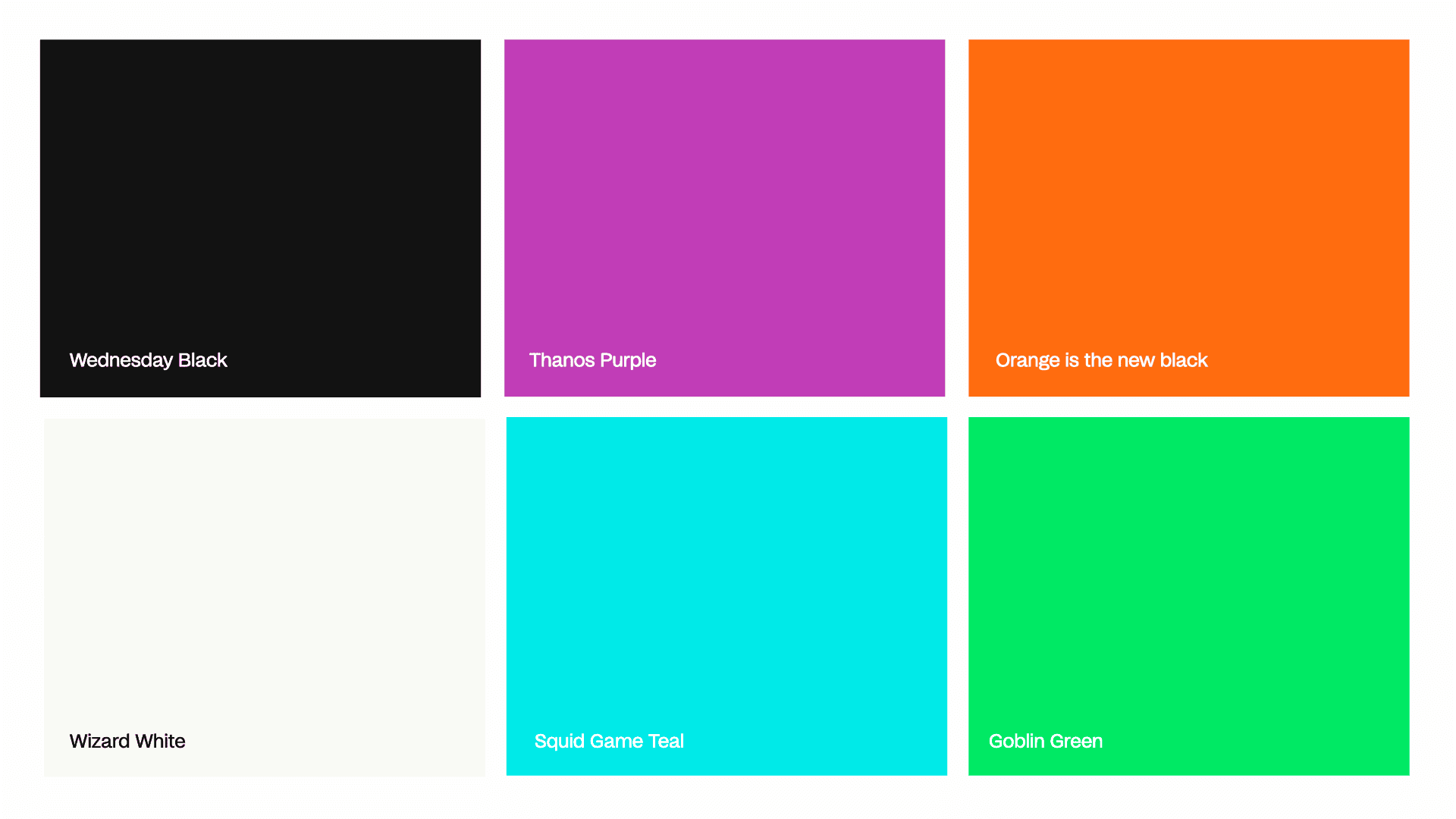
Task: Click the 'Wednesday Black' text label
Action: [x=148, y=360]
